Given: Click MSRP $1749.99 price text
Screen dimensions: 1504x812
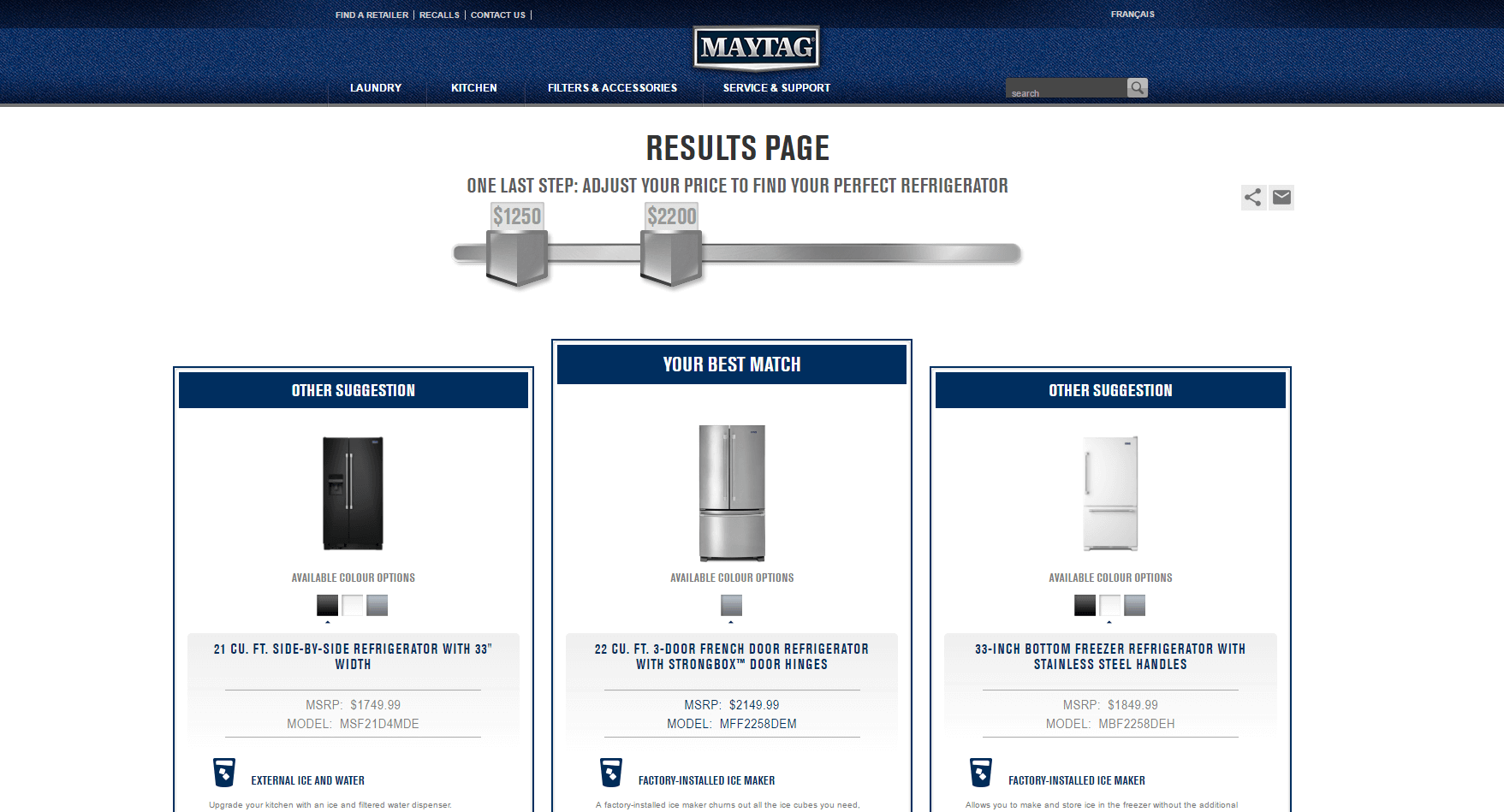Looking at the screenshot, I should pos(353,705).
